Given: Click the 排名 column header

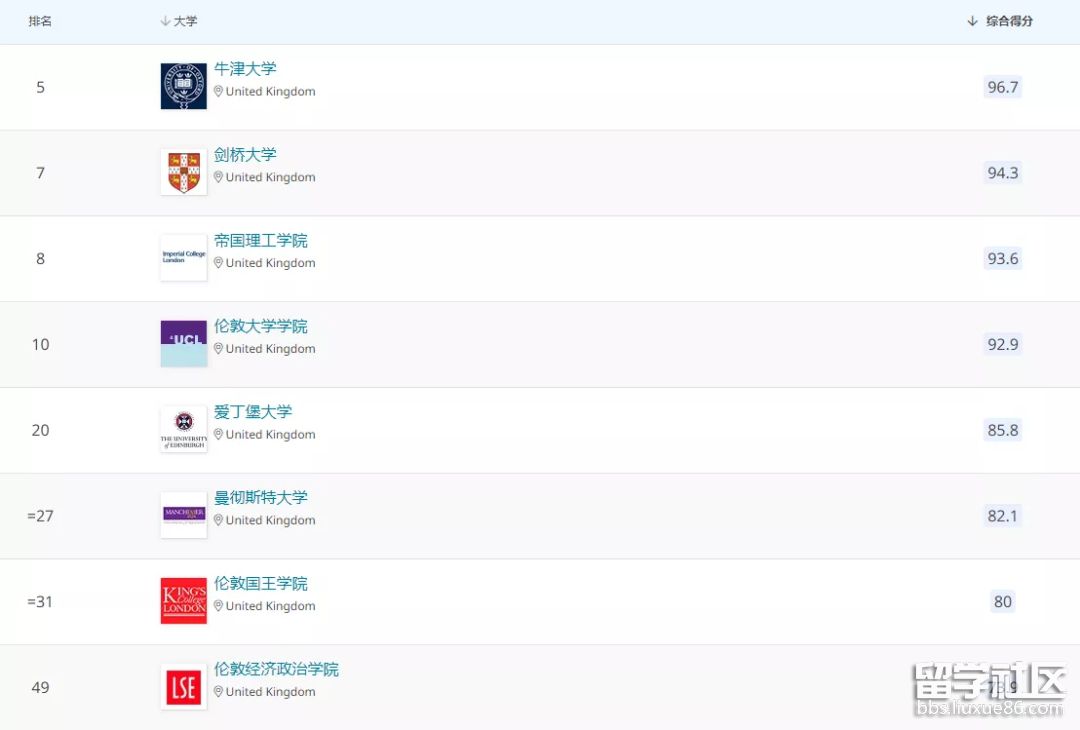Looking at the screenshot, I should coord(40,21).
